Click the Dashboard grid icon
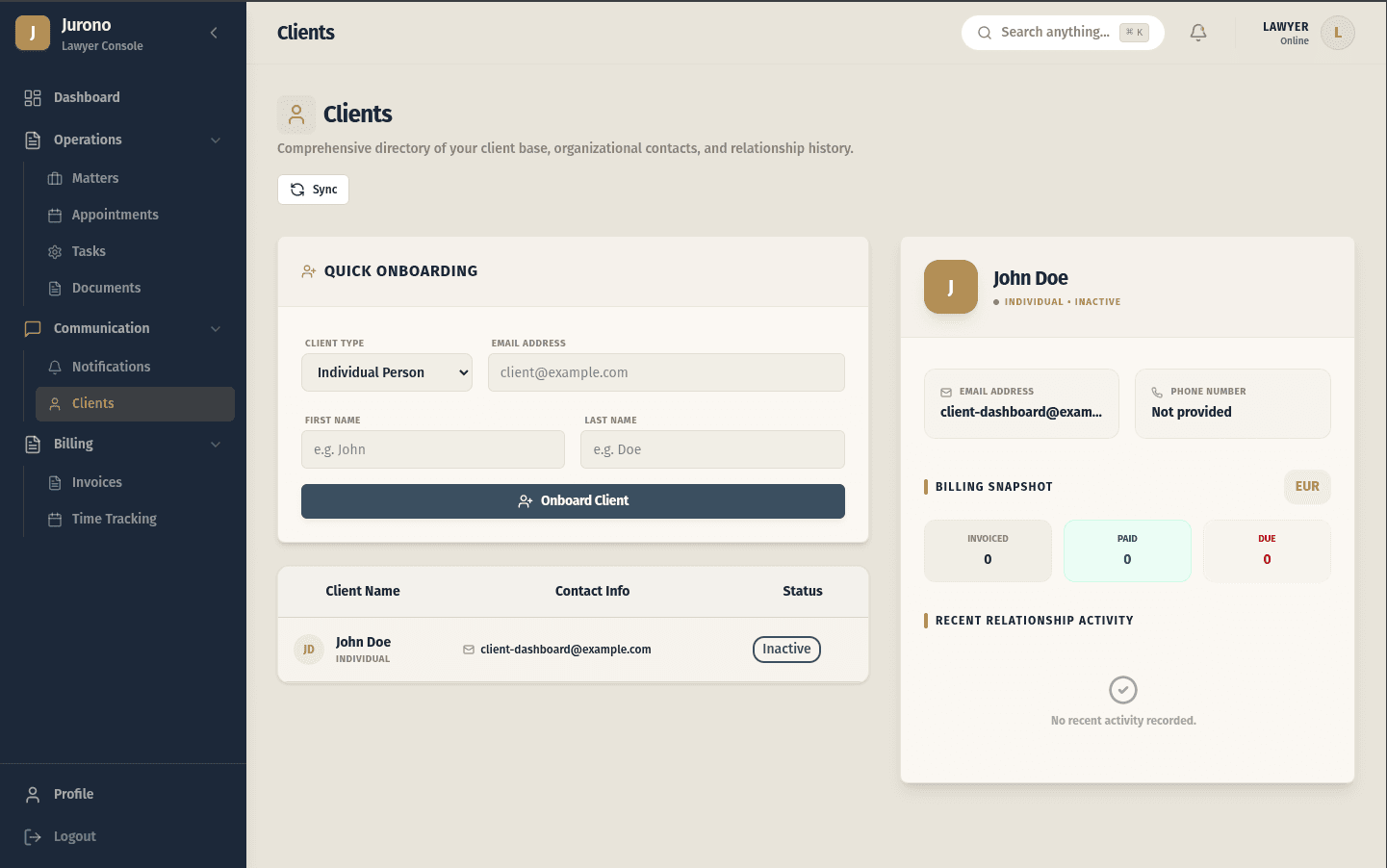 coord(33,97)
